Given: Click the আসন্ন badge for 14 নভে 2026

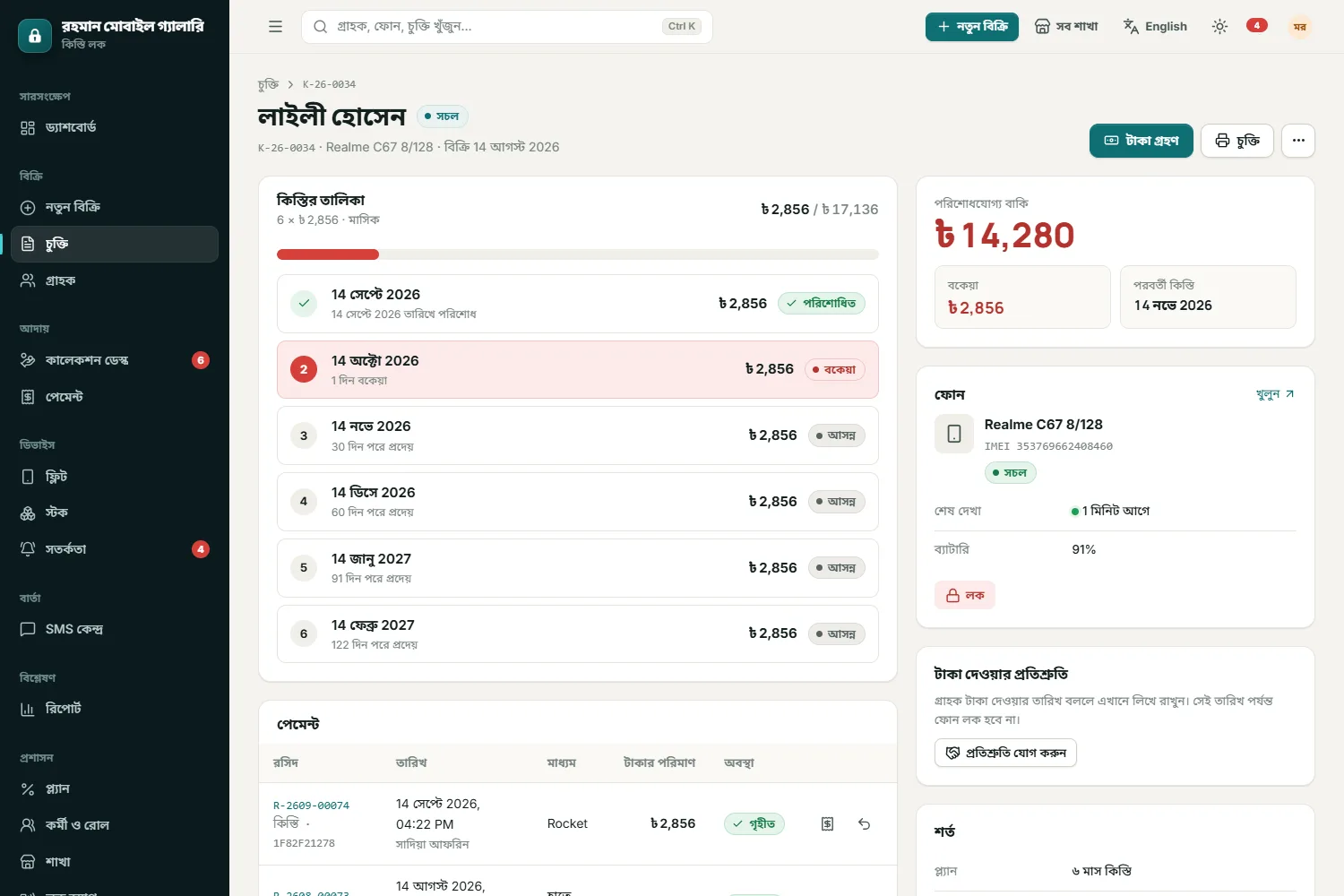Looking at the screenshot, I should 836,435.
